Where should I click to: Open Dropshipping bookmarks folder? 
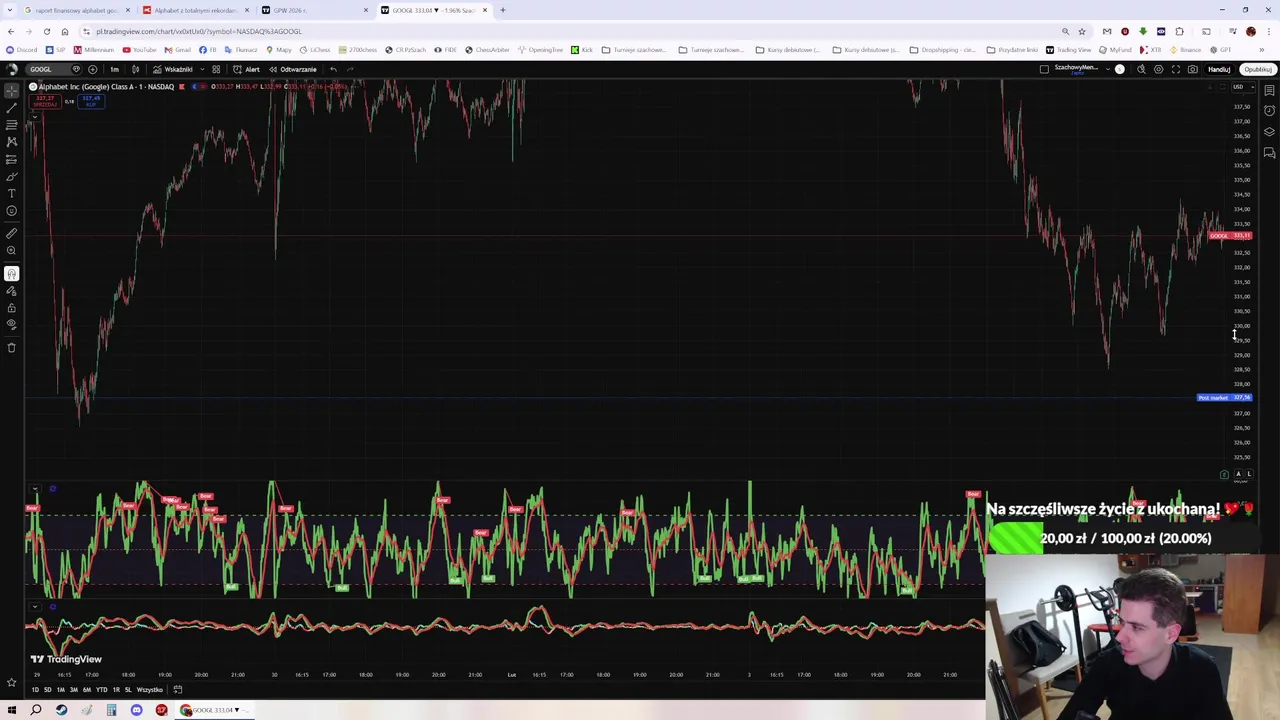(x=943, y=50)
